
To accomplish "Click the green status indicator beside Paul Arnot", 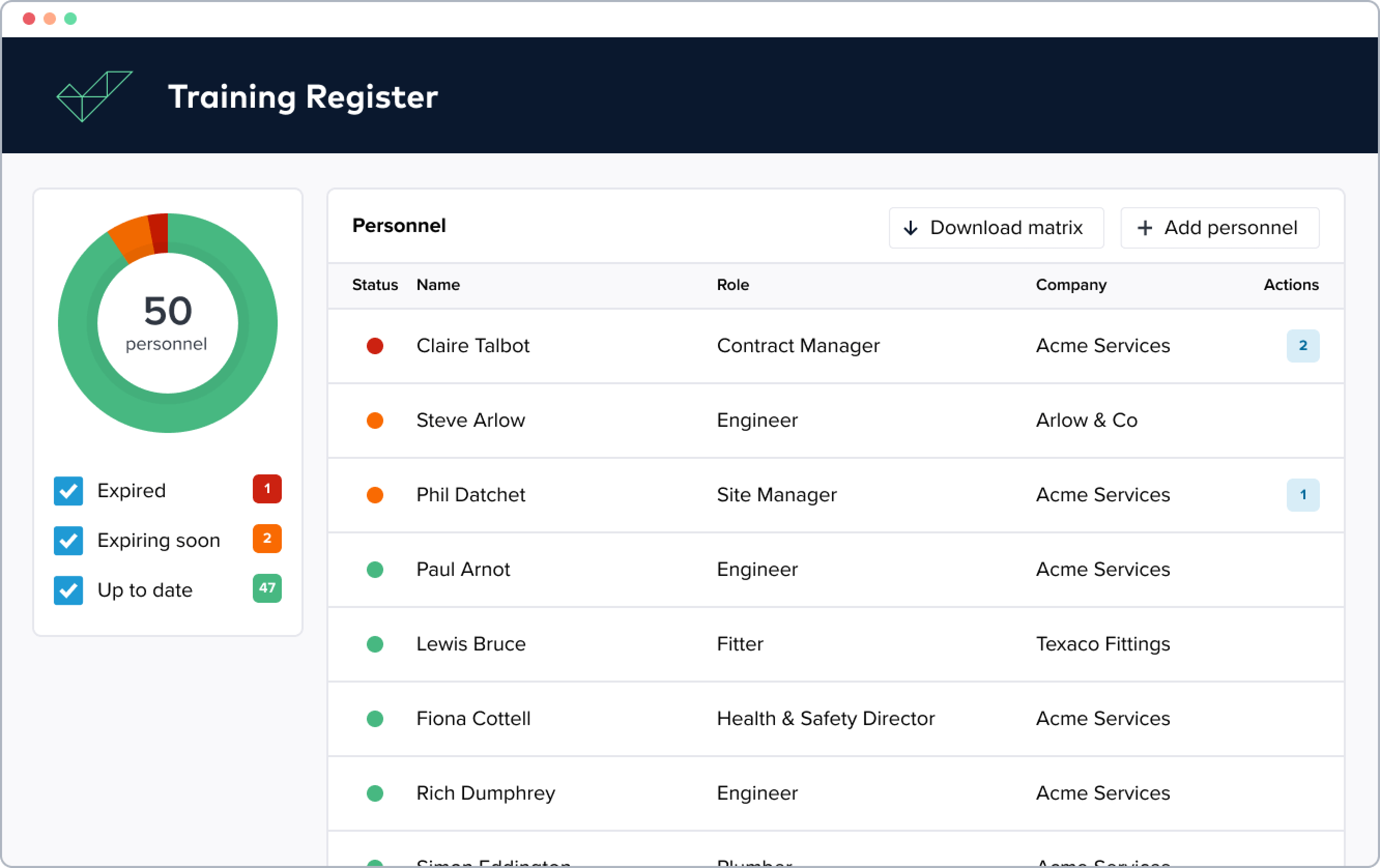I will (376, 570).
